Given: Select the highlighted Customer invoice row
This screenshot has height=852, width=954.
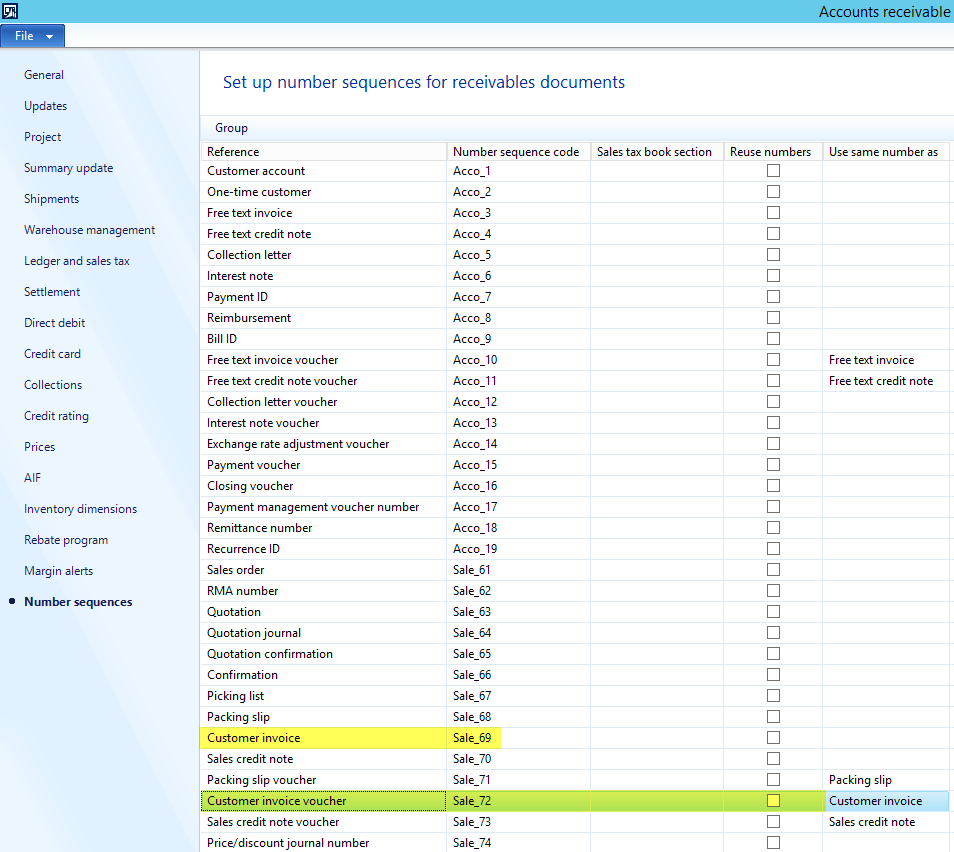Looking at the screenshot, I should click(x=254, y=738).
